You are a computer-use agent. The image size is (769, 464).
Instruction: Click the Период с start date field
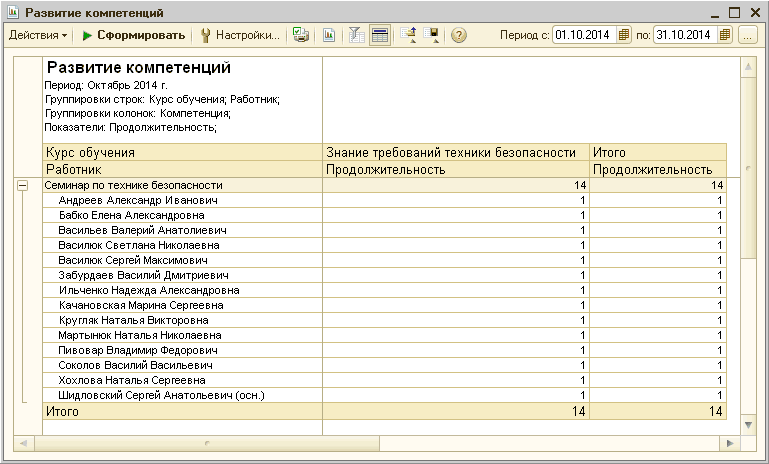tap(584, 35)
